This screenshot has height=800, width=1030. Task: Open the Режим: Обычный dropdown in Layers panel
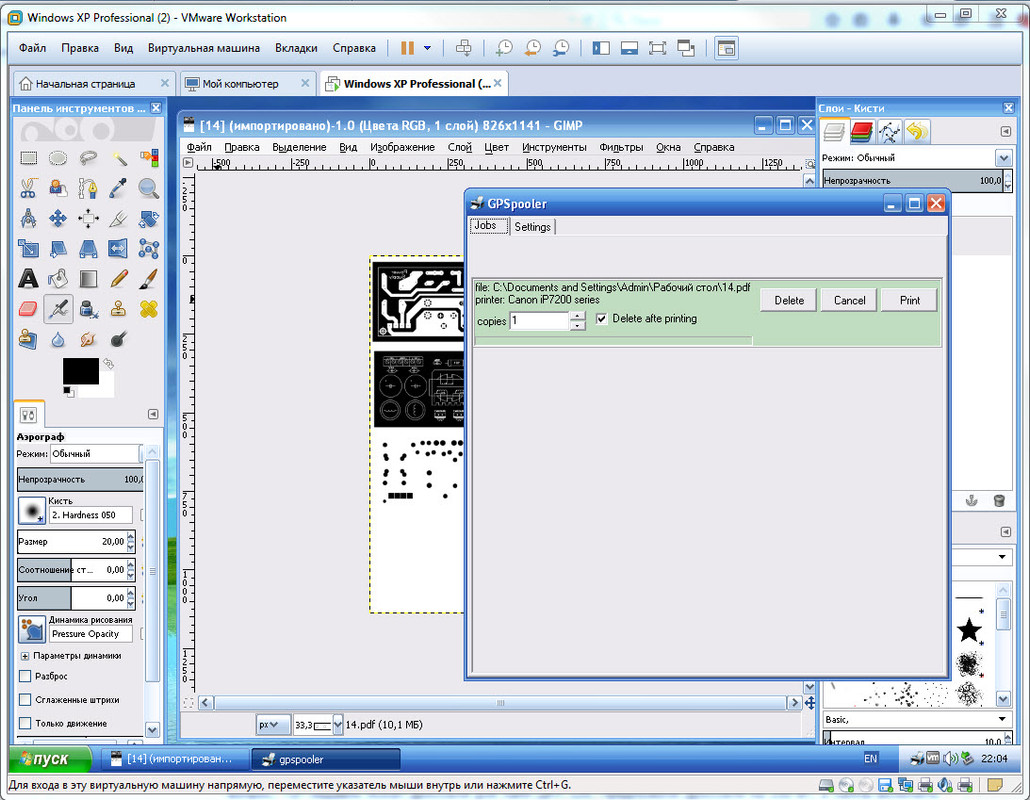point(1003,158)
